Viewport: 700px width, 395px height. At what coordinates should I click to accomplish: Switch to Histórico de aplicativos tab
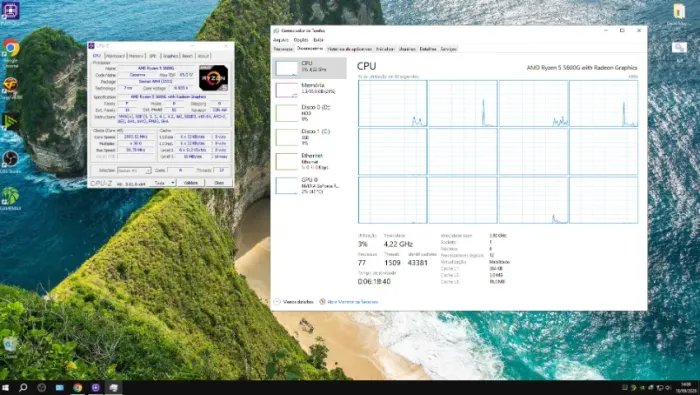(x=350, y=49)
